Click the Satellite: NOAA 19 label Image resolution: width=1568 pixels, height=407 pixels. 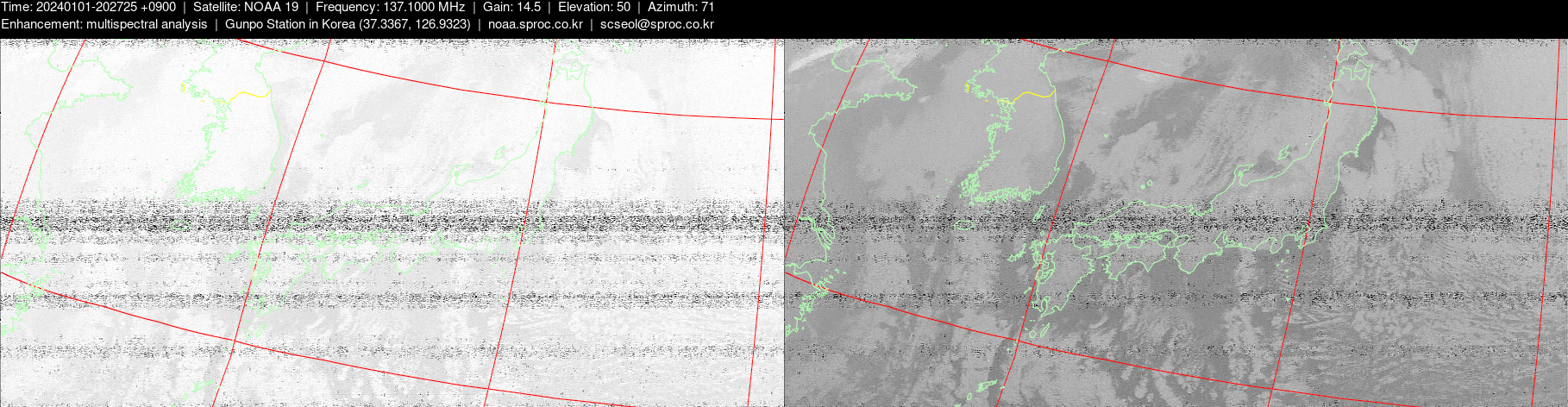tap(245, 7)
